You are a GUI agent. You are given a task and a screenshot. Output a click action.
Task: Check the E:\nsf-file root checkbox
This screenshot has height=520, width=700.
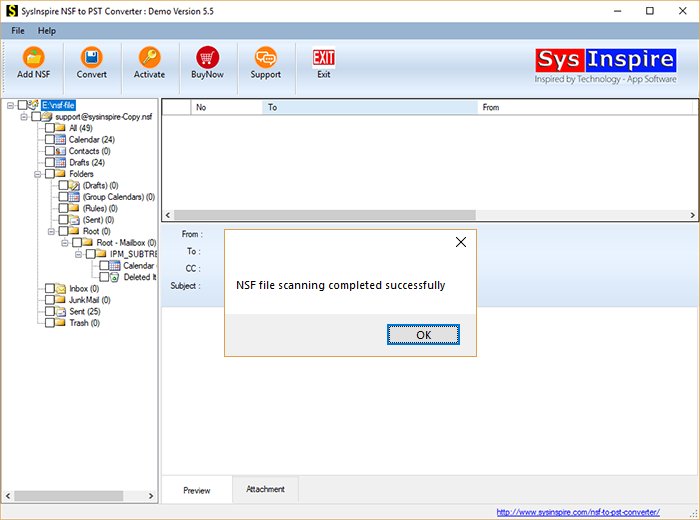pos(22,105)
